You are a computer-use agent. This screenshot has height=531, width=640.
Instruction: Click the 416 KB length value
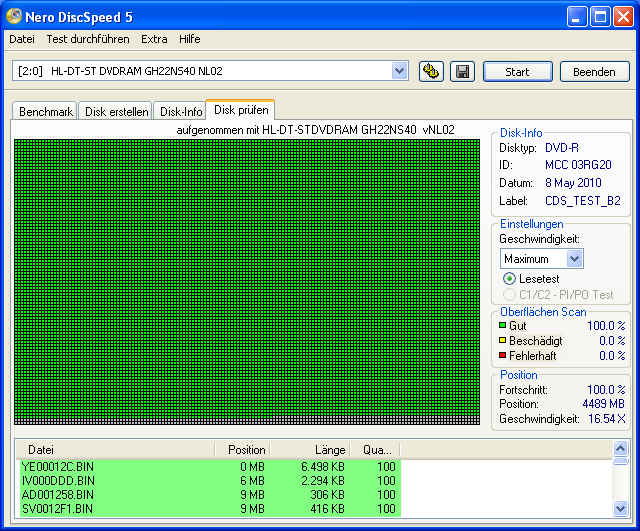327,509
